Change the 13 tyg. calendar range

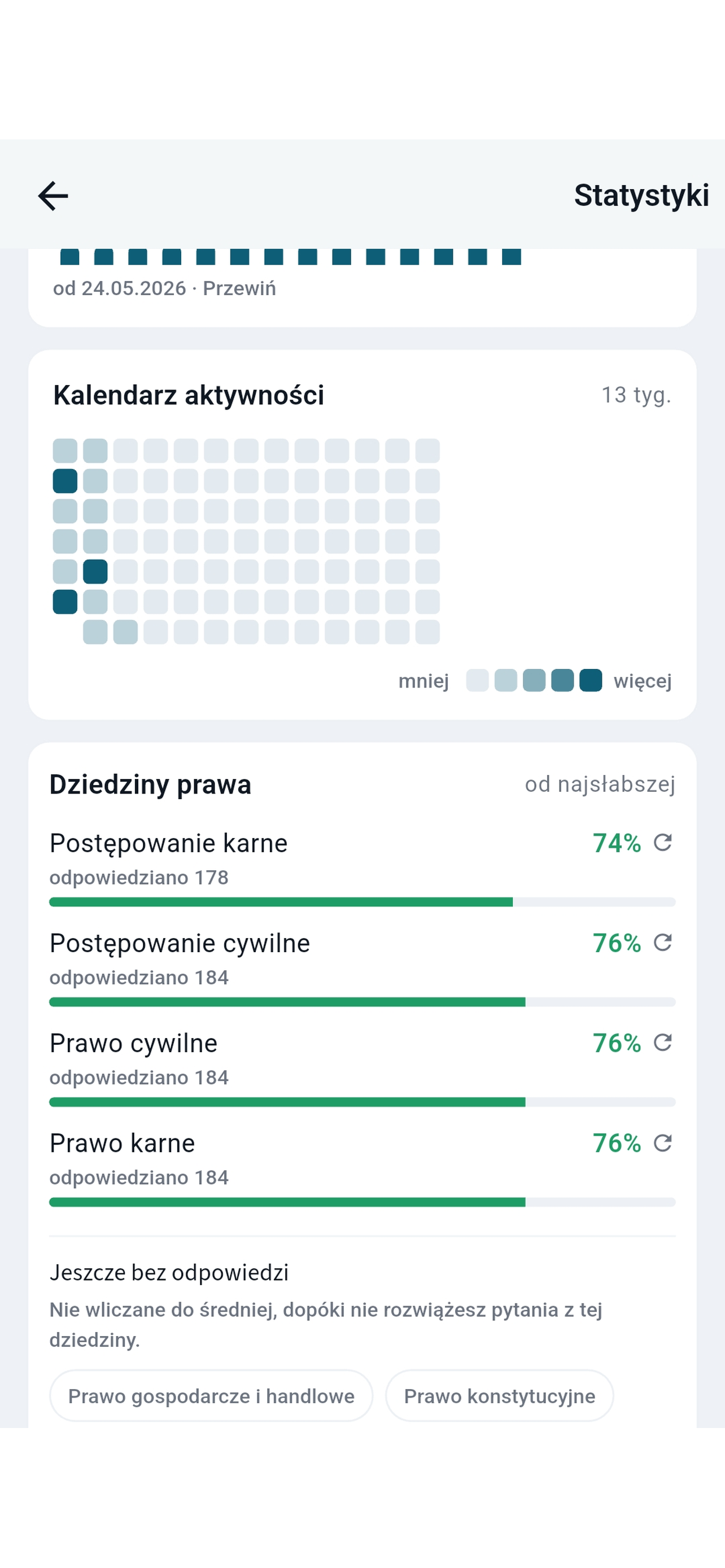pyautogui.click(x=637, y=395)
